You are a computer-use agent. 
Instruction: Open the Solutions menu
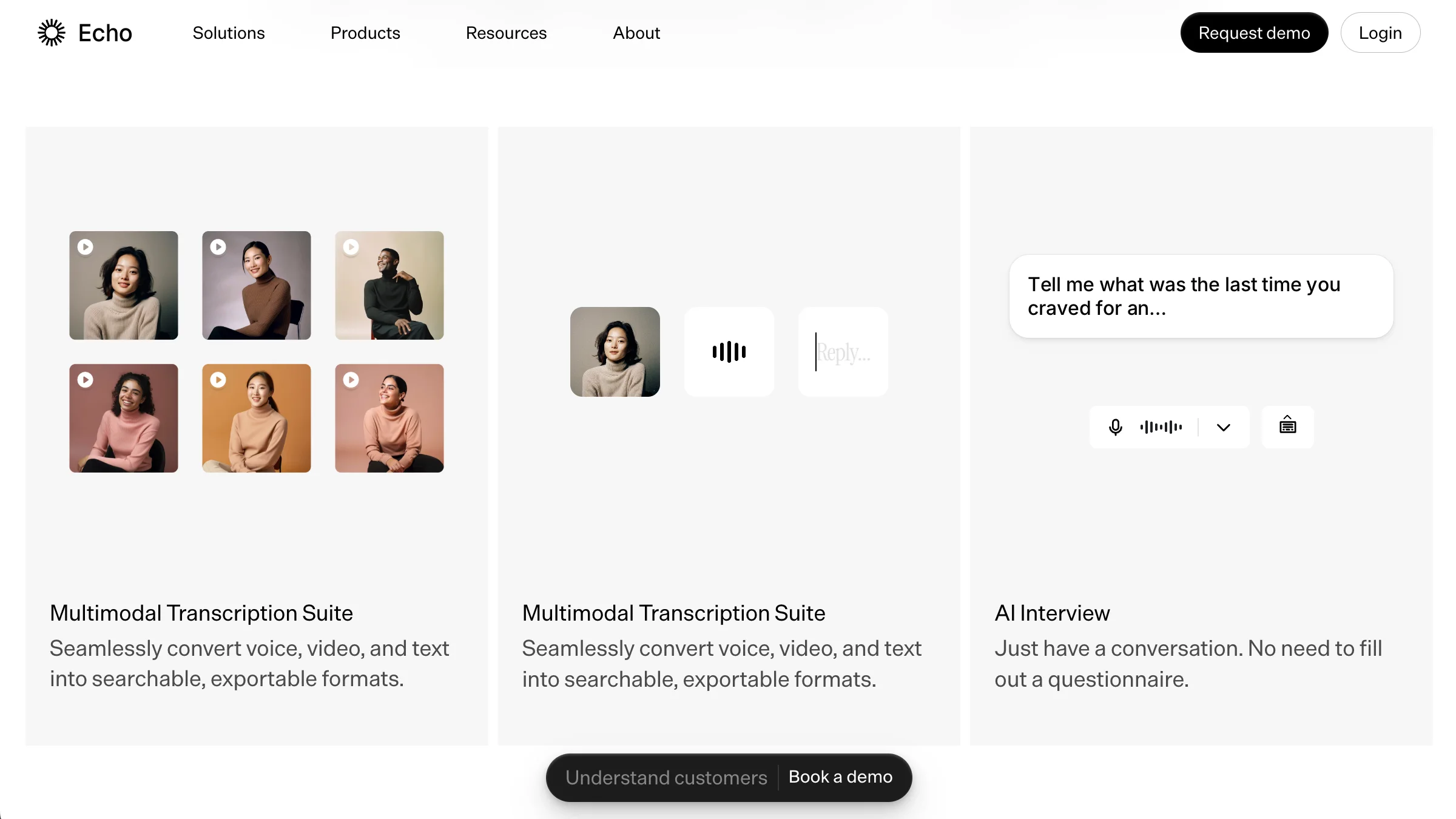pos(229,33)
